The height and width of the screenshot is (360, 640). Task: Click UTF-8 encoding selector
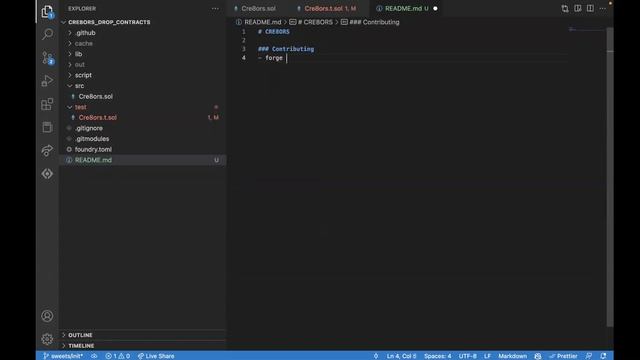[x=467, y=356]
